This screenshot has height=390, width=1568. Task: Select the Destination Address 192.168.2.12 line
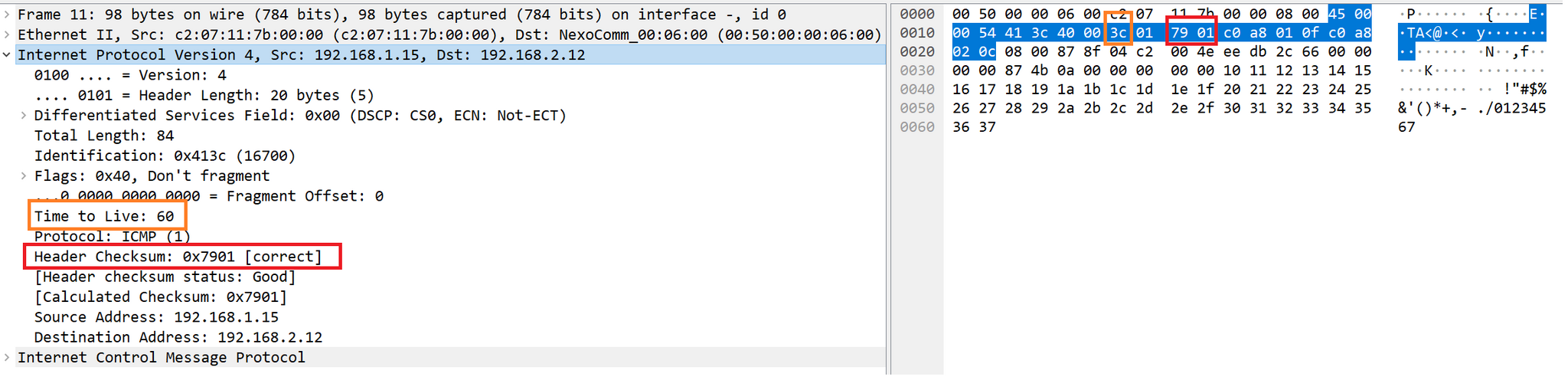(x=178, y=337)
